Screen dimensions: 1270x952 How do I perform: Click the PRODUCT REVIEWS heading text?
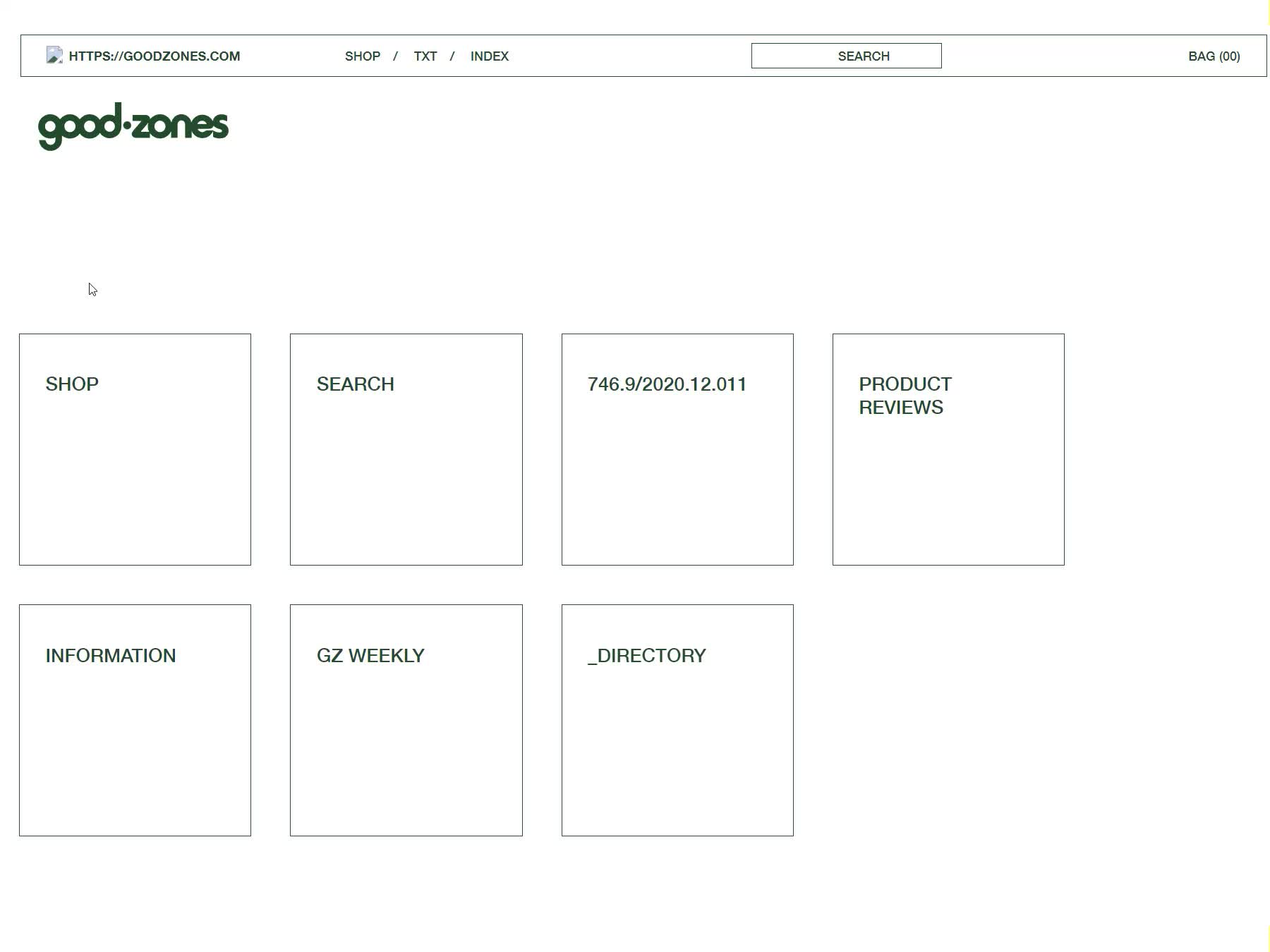[906, 396]
